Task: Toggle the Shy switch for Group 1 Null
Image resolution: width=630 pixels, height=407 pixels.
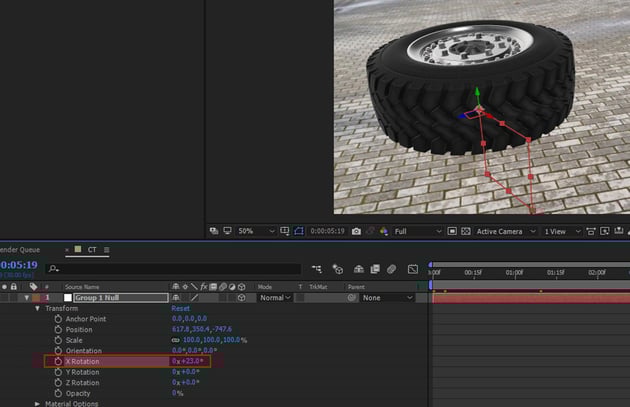Action: 176,298
